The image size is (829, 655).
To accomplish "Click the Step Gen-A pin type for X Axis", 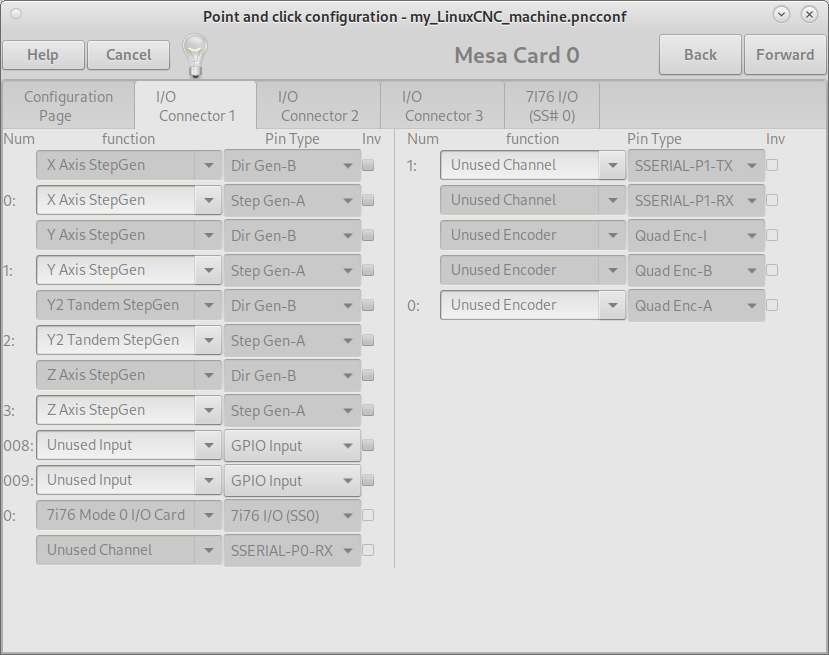I will pos(292,200).
